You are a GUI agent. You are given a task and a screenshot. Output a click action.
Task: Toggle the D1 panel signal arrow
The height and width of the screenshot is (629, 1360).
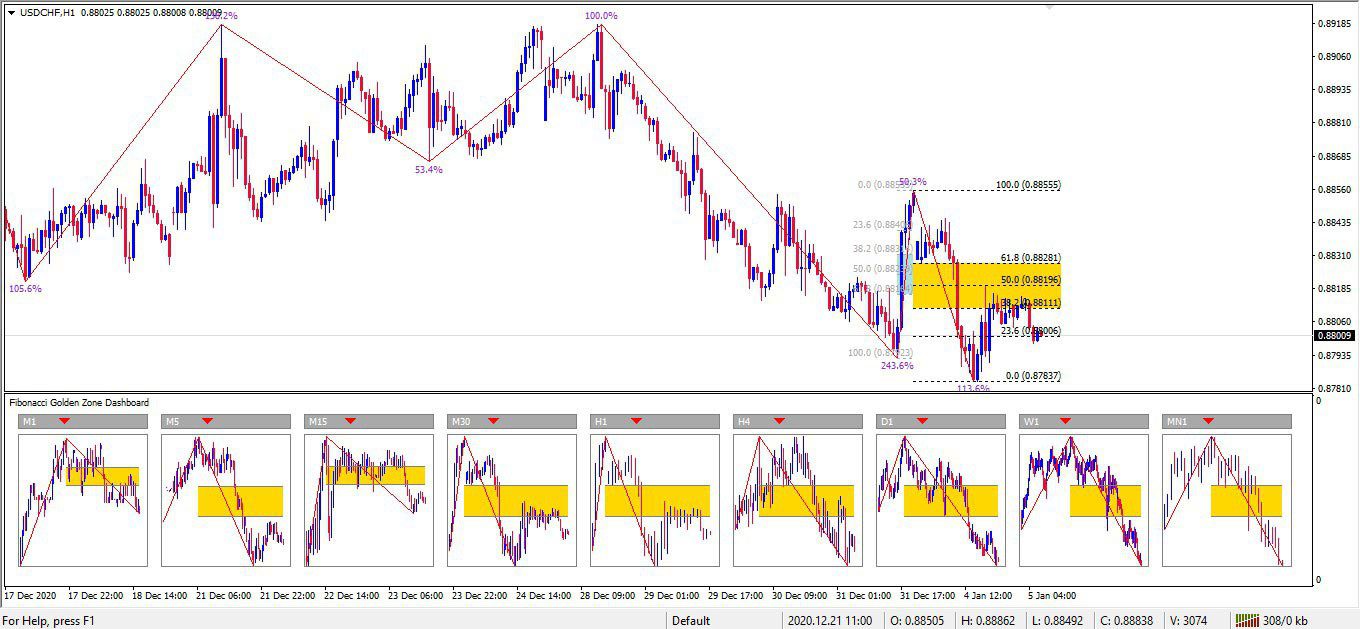922,421
